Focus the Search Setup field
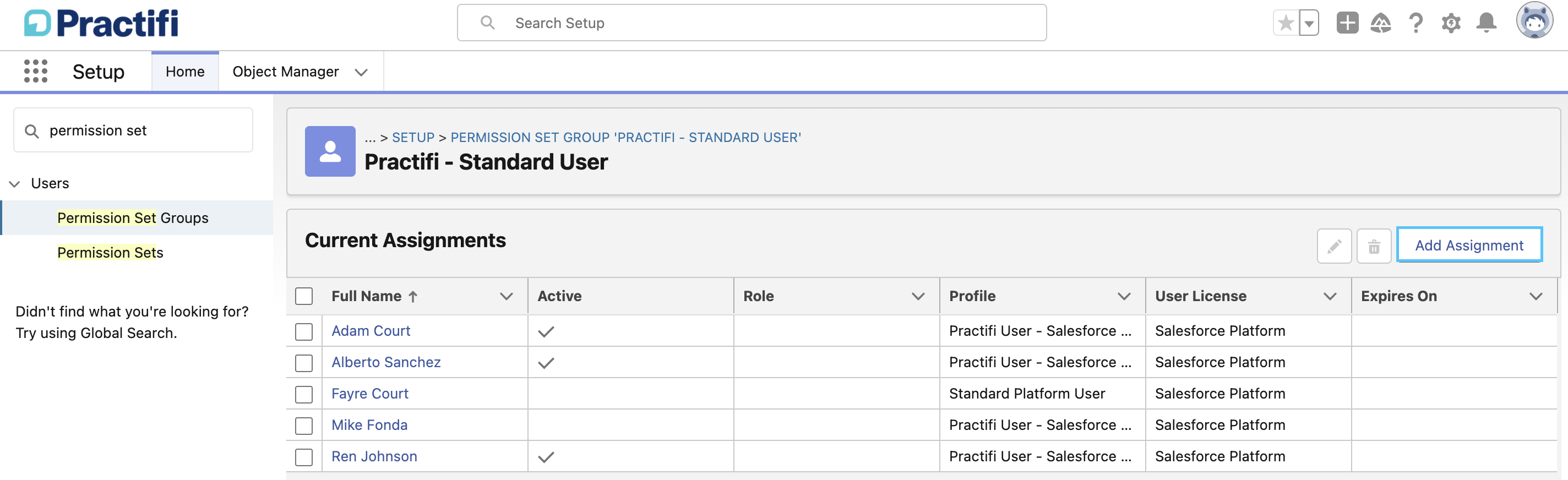This screenshot has height=480, width=1568. pos(752,23)
